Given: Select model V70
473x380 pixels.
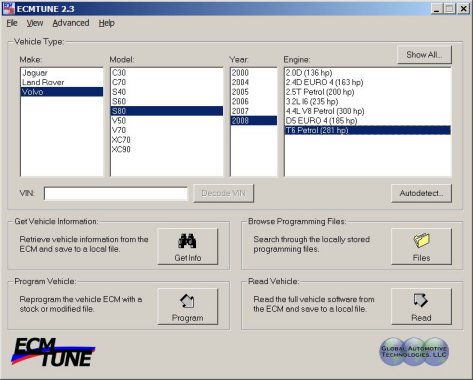Looking at the screenshot, I should (167, 130).
